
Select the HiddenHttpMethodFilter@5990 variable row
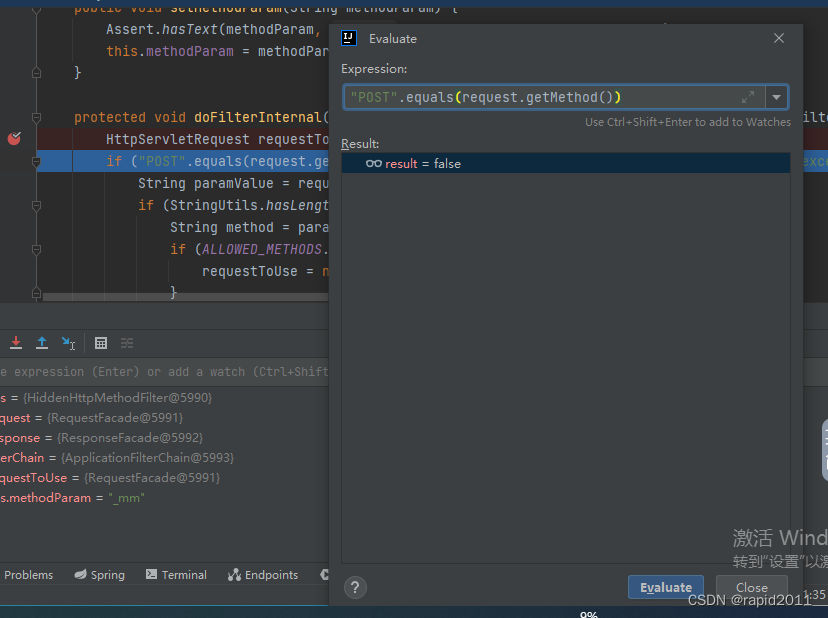164,398
